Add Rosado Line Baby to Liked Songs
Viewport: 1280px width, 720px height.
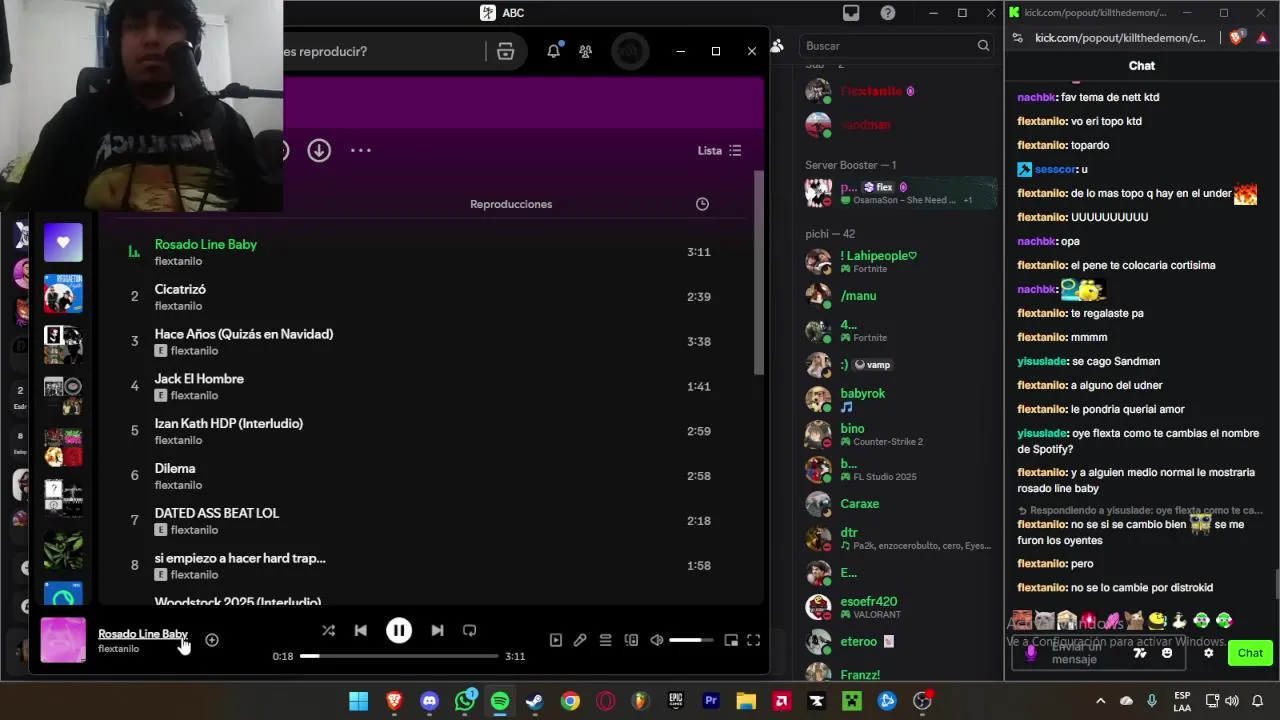coord(212,640)
